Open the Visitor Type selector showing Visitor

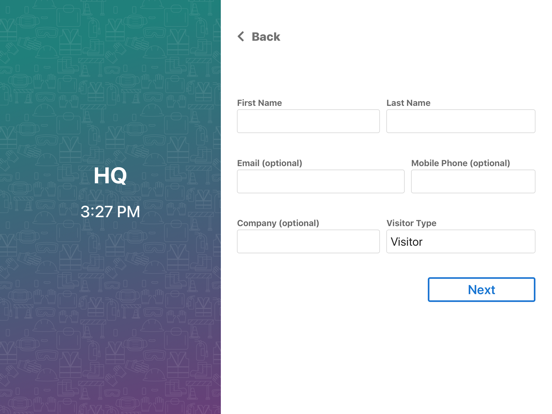(461, 242)
